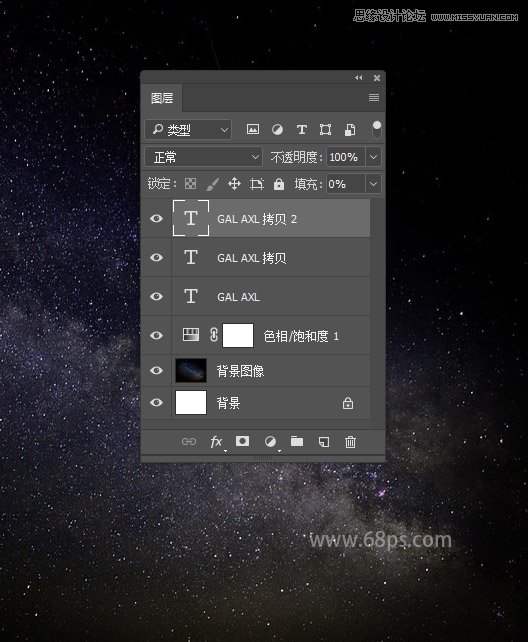Lock artboard nesting icon
528x642 pixels.
(x=257, y=184)
